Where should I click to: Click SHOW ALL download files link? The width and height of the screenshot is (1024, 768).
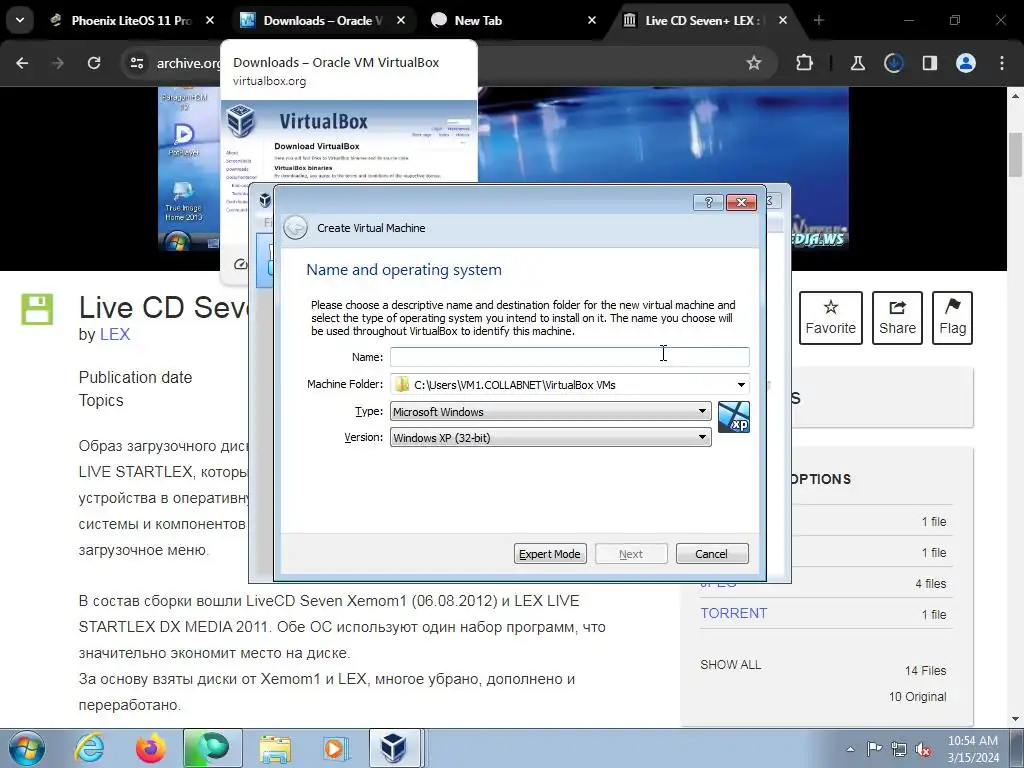tap(730, 665)
